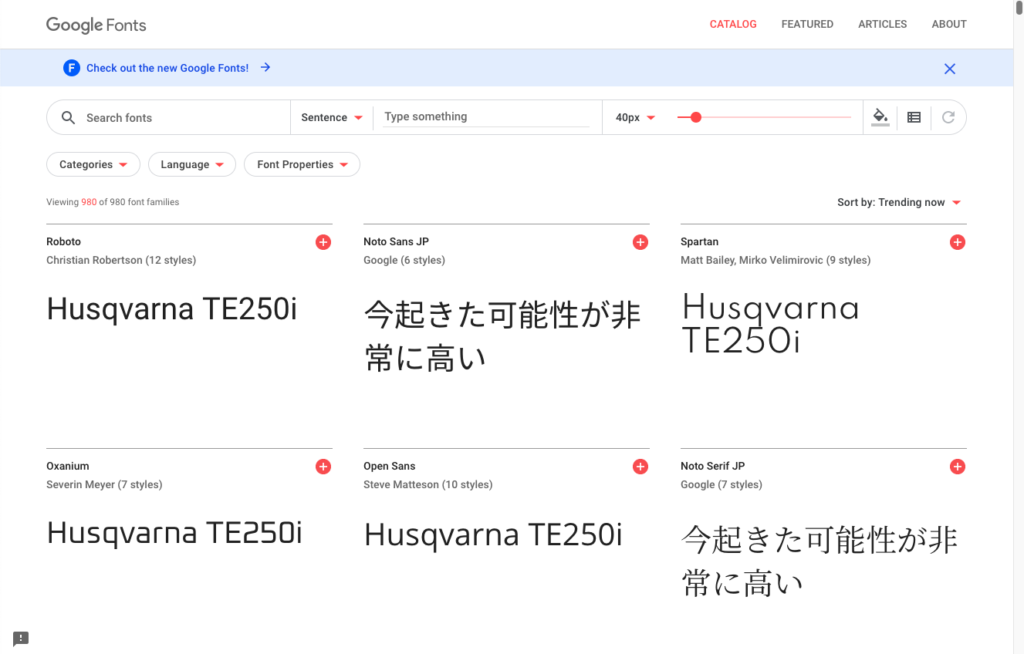Click the Oxanium preview text sample
The height and width of the screenshot is (654, 1024).
[174, 533]
